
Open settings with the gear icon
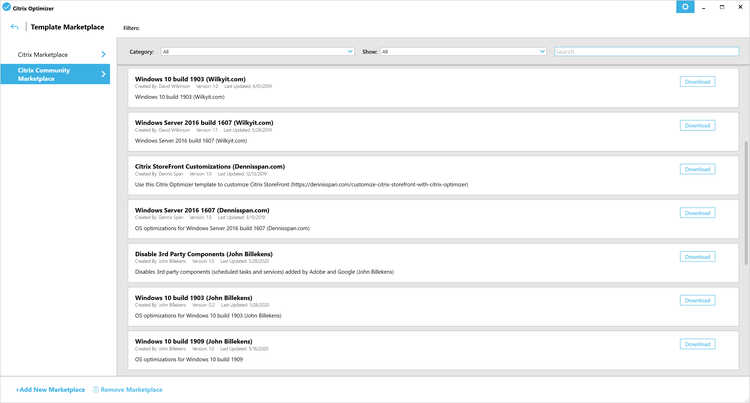685,7
